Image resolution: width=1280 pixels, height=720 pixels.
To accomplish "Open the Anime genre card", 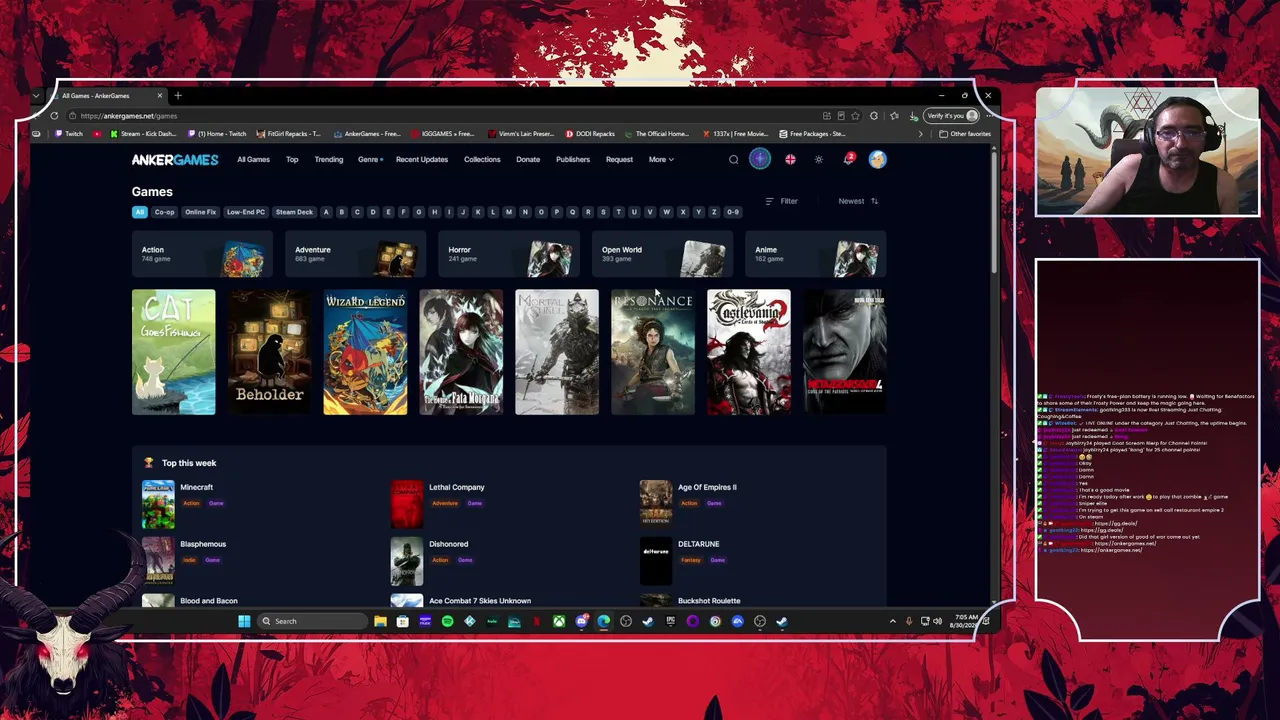I will click(x=816, y=254).
